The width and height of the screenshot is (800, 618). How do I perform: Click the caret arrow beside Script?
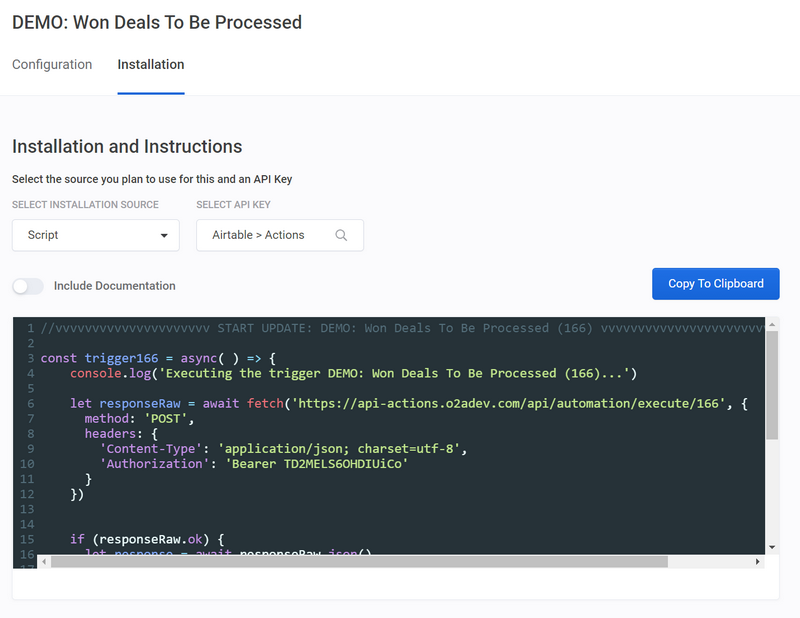pos(164,236)
